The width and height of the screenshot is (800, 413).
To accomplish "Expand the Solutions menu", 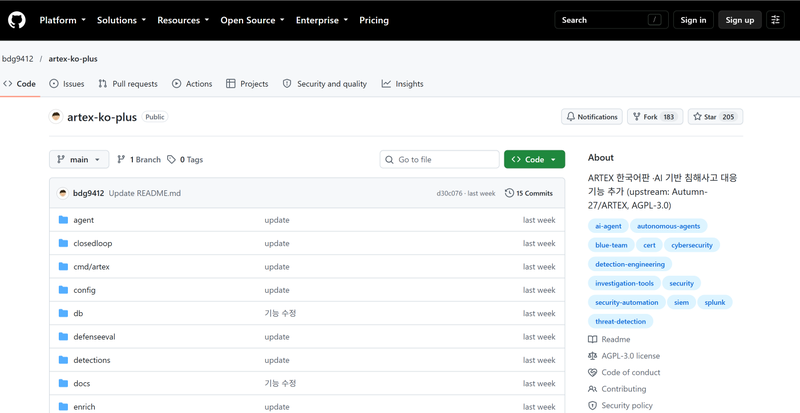I will tap(121, 20).
